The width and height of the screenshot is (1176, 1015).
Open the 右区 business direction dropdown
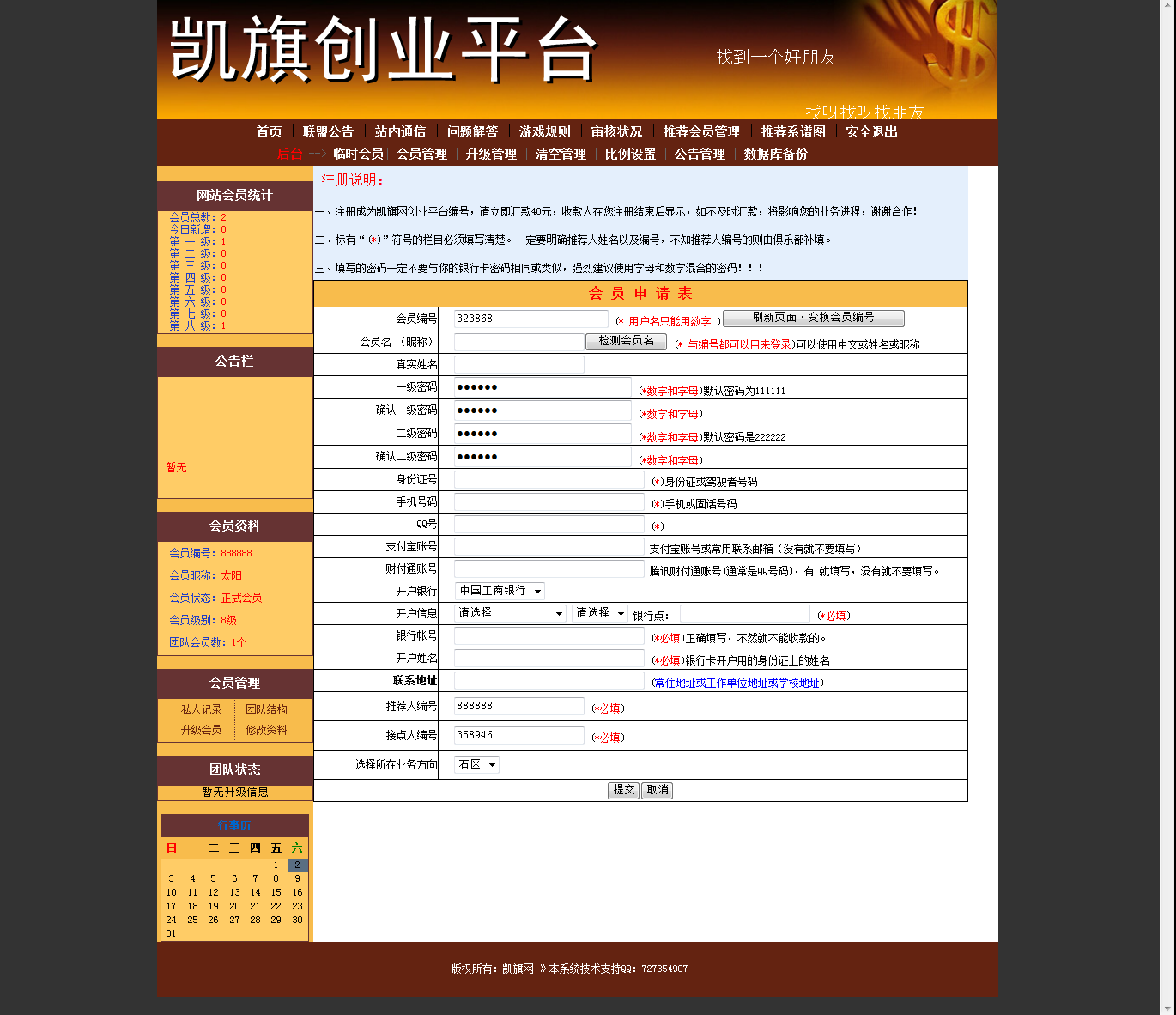point(476,764)
